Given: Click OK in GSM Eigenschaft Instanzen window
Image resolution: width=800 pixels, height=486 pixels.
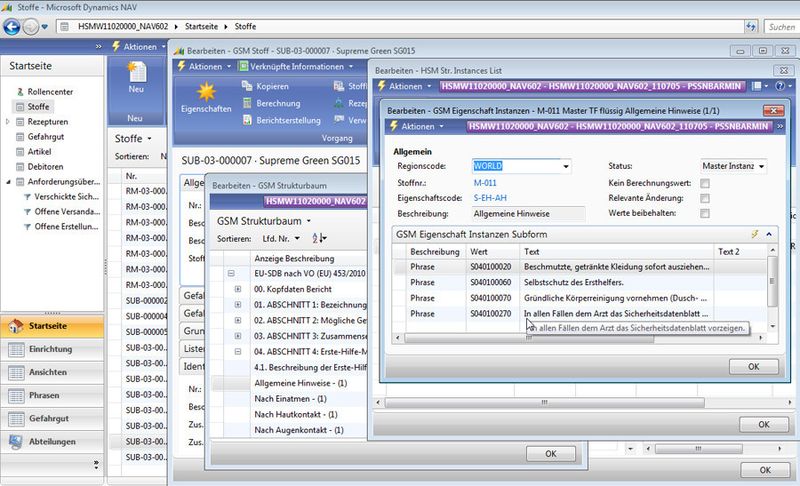Looking at the screenshot, I should pyautogui.click(x=754, y=367).
